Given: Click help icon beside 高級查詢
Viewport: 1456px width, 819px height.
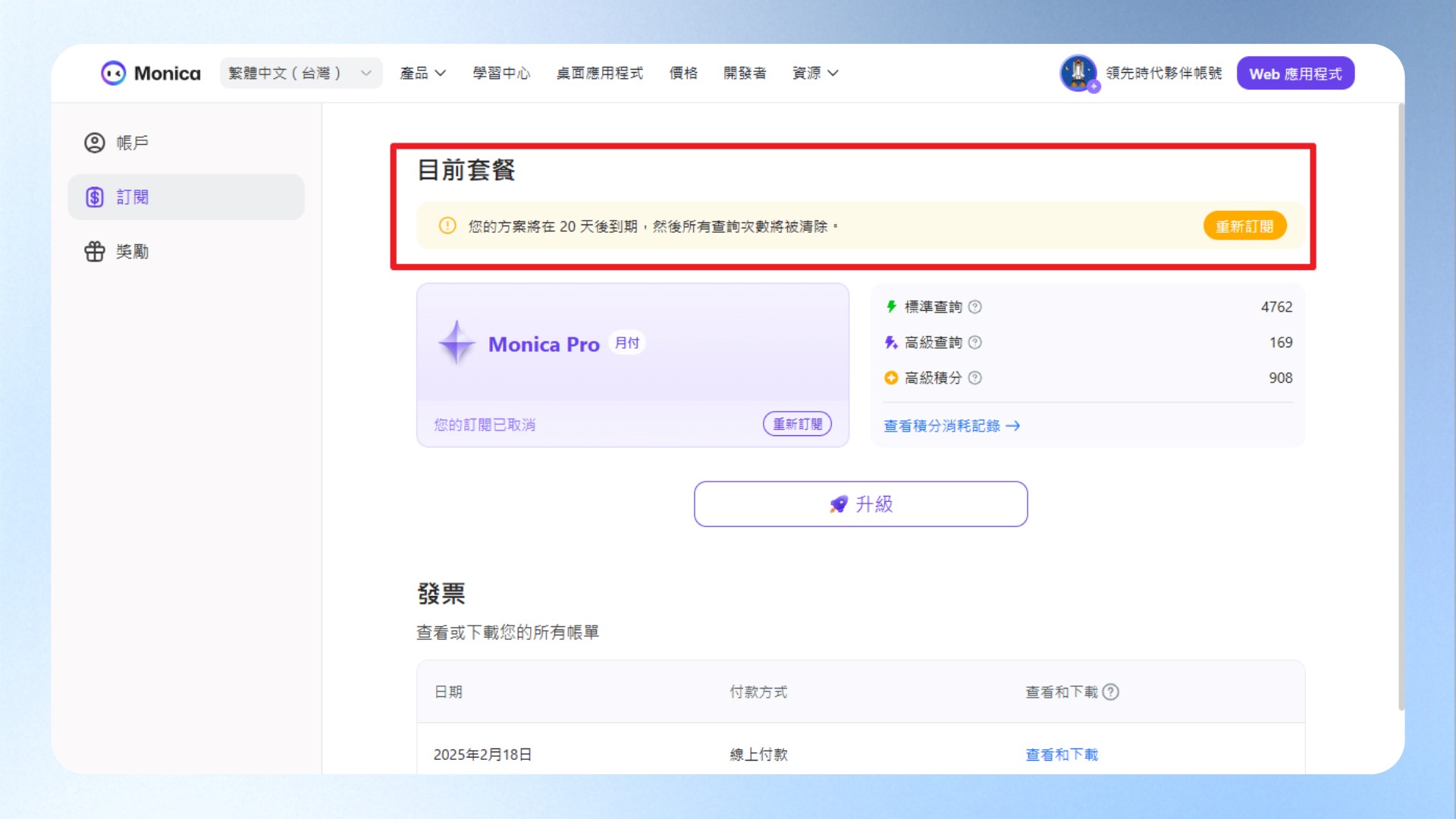Looking at the screenshot, I should pyautogui.click(x=975, y=343).
